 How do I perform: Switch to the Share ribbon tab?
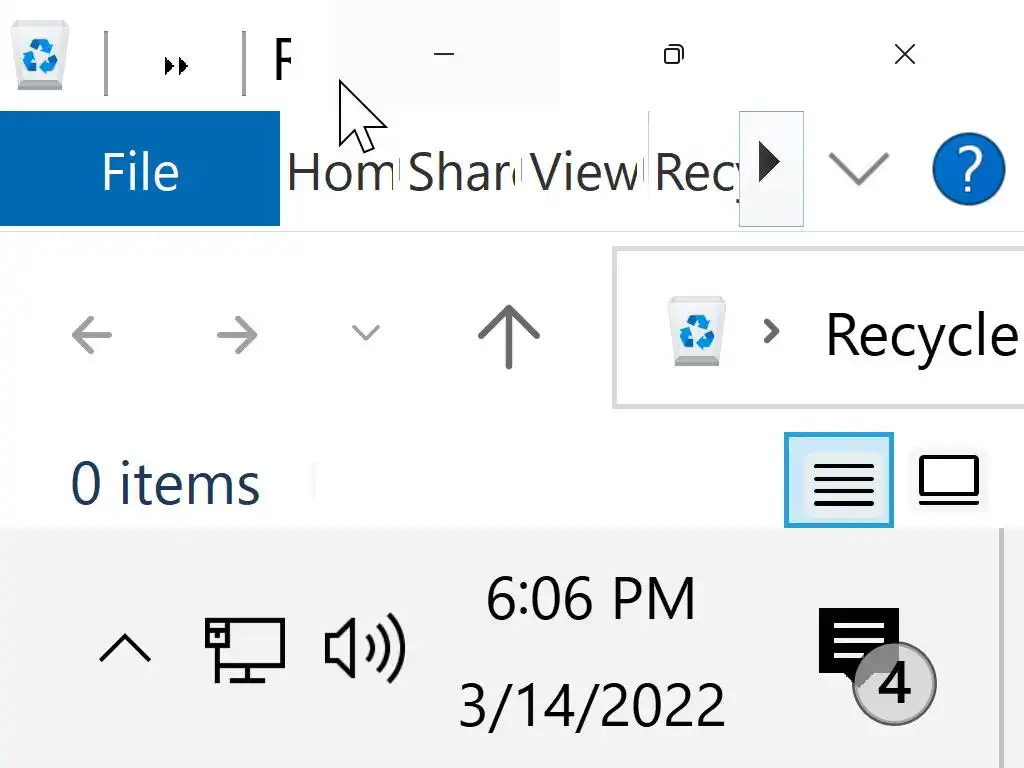[x=462, y=173]
